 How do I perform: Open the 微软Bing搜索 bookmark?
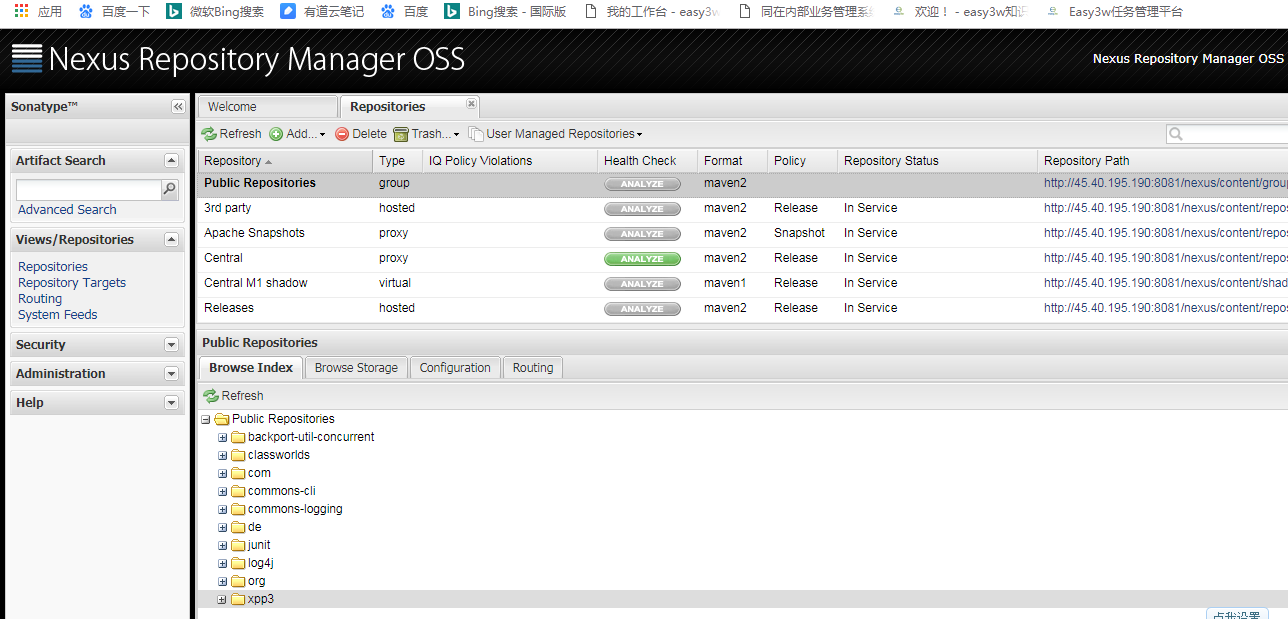tap(215, 12)
